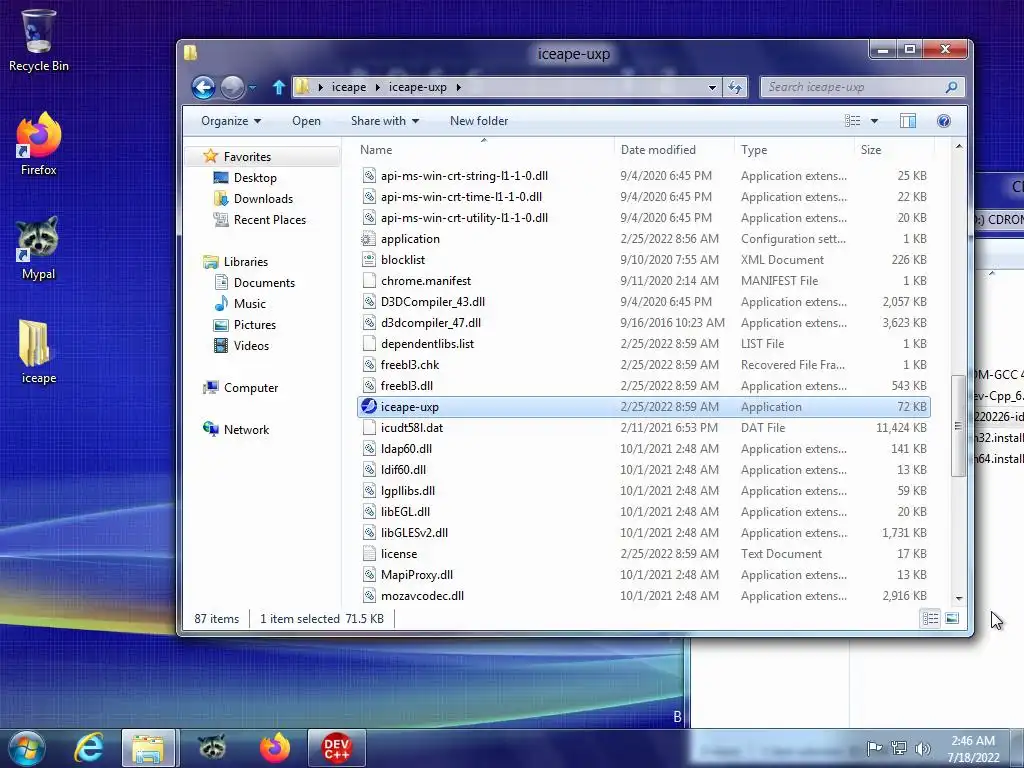Screen dimensions: 1024x768
Task: Click scroll up arrow of file list
Action: tap(959, 147)
